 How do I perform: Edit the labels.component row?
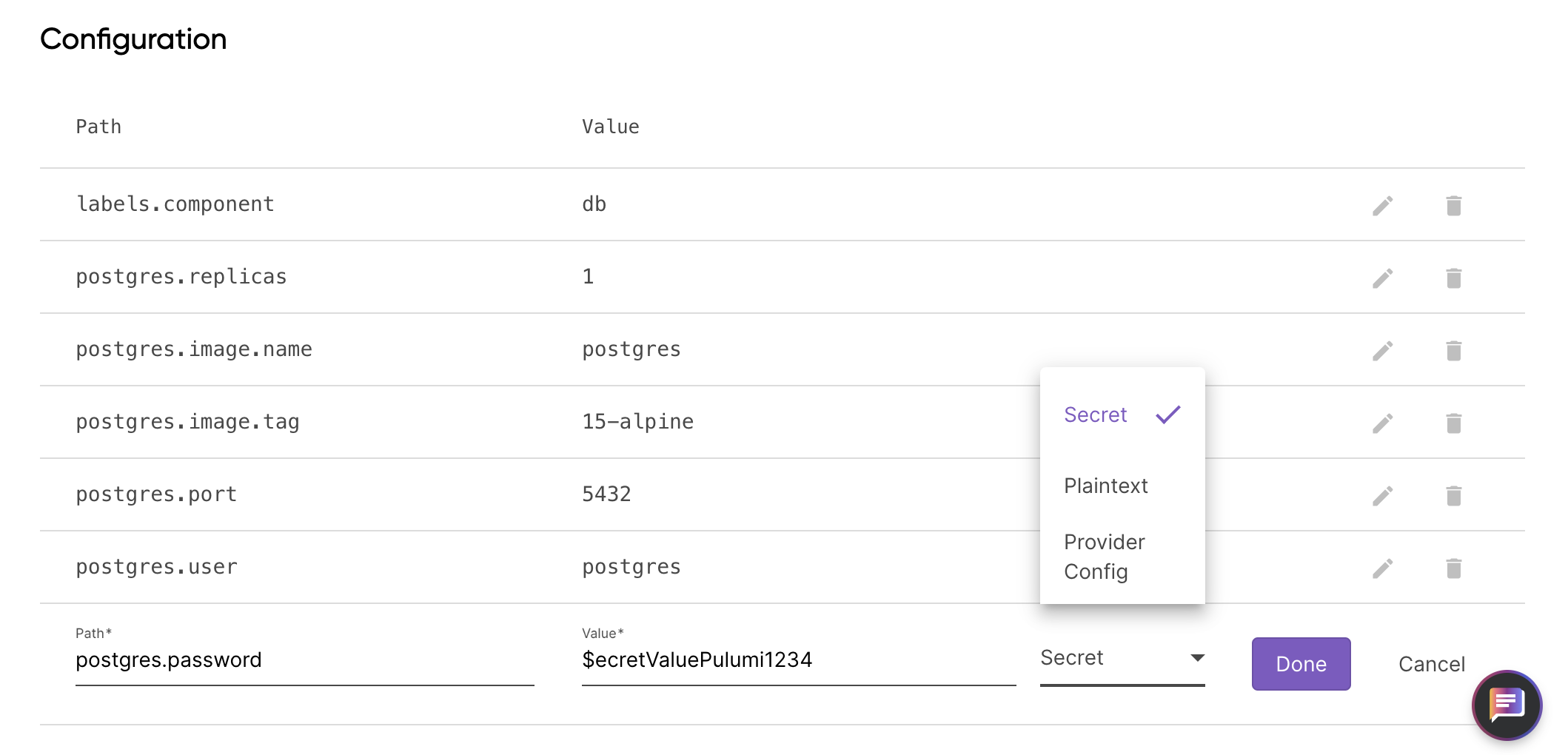coord(1382,206)
